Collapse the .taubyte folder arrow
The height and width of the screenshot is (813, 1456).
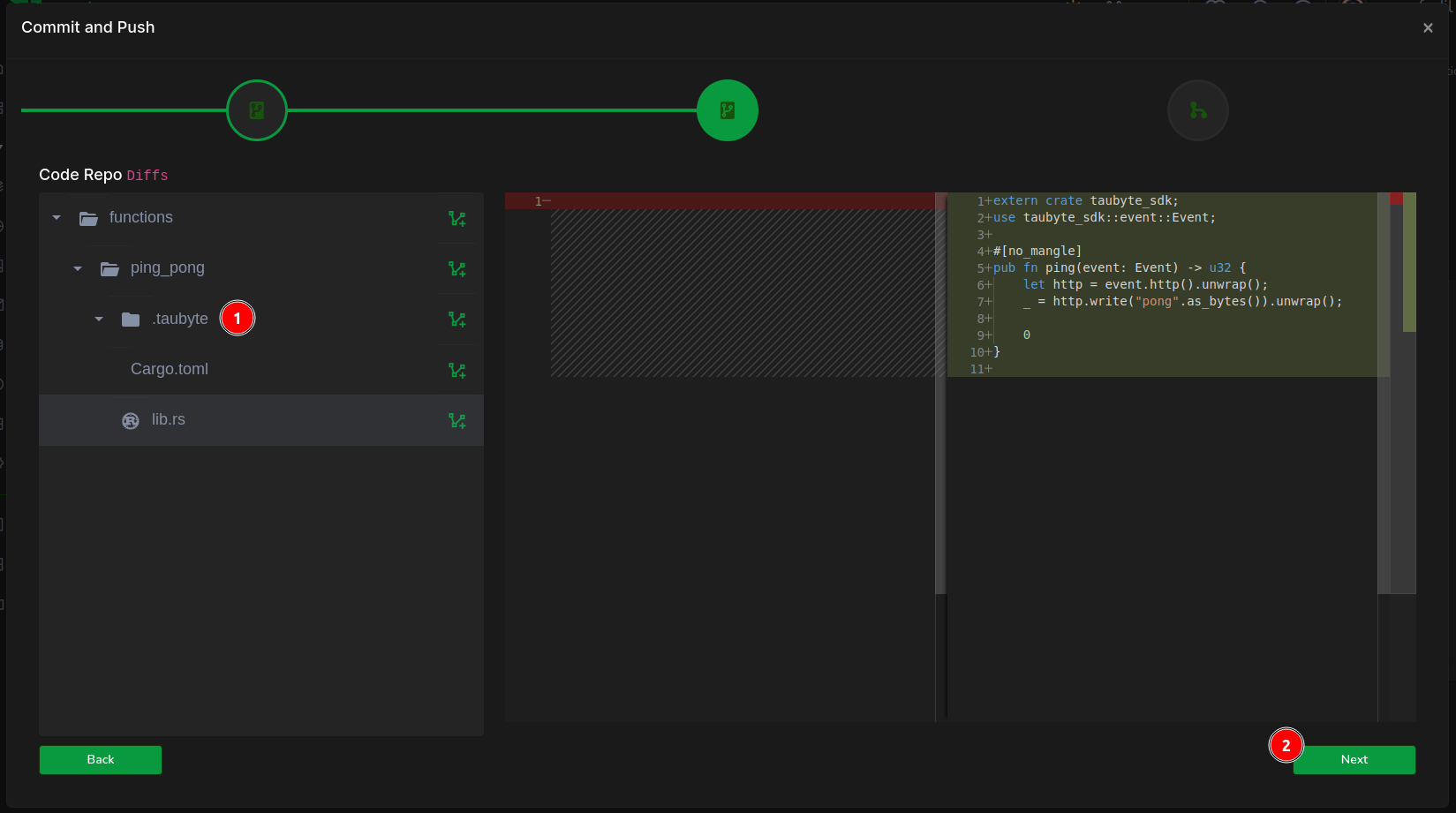tap(99, 319)
